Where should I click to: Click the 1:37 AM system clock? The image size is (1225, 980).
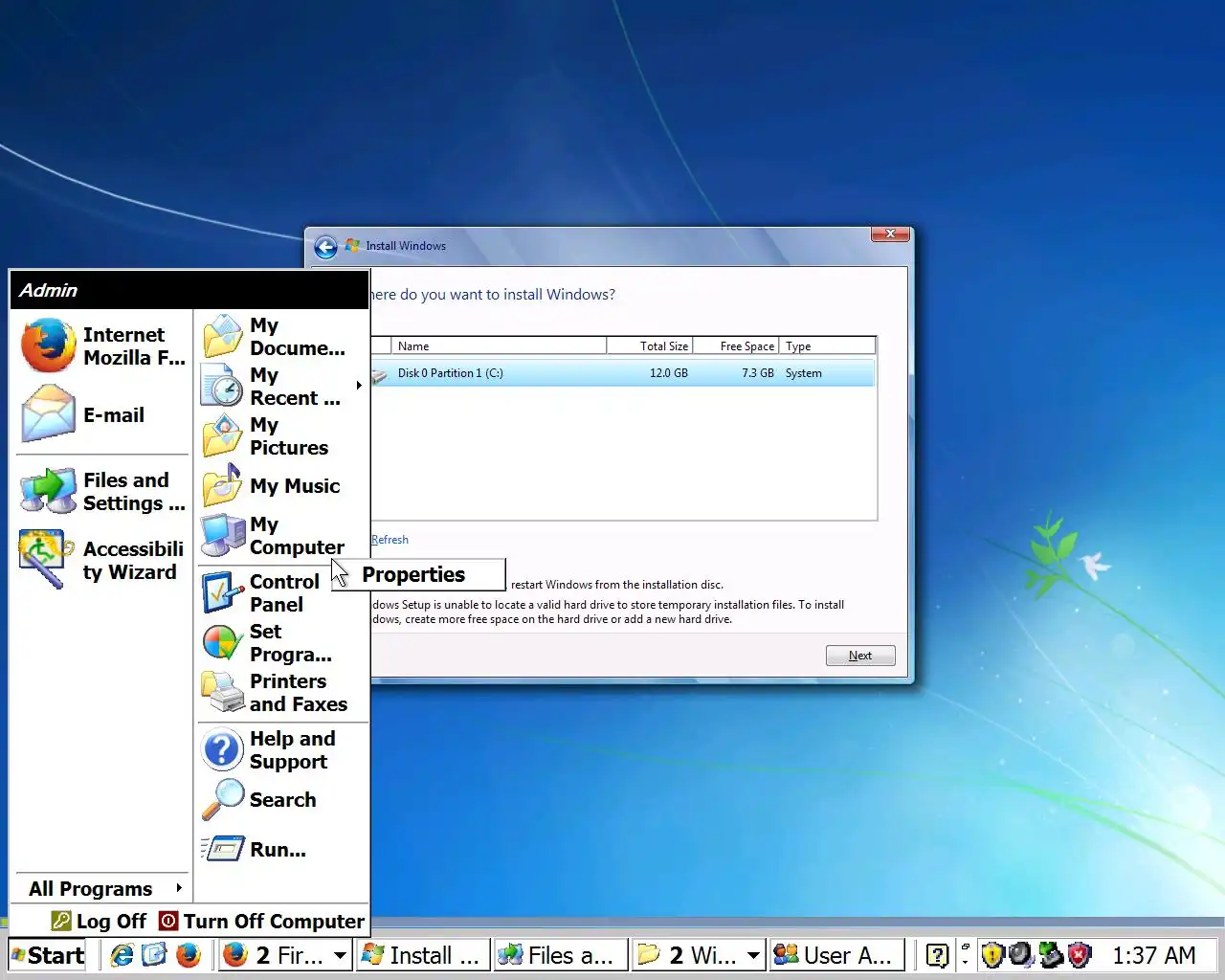[x=1154, y=955]
